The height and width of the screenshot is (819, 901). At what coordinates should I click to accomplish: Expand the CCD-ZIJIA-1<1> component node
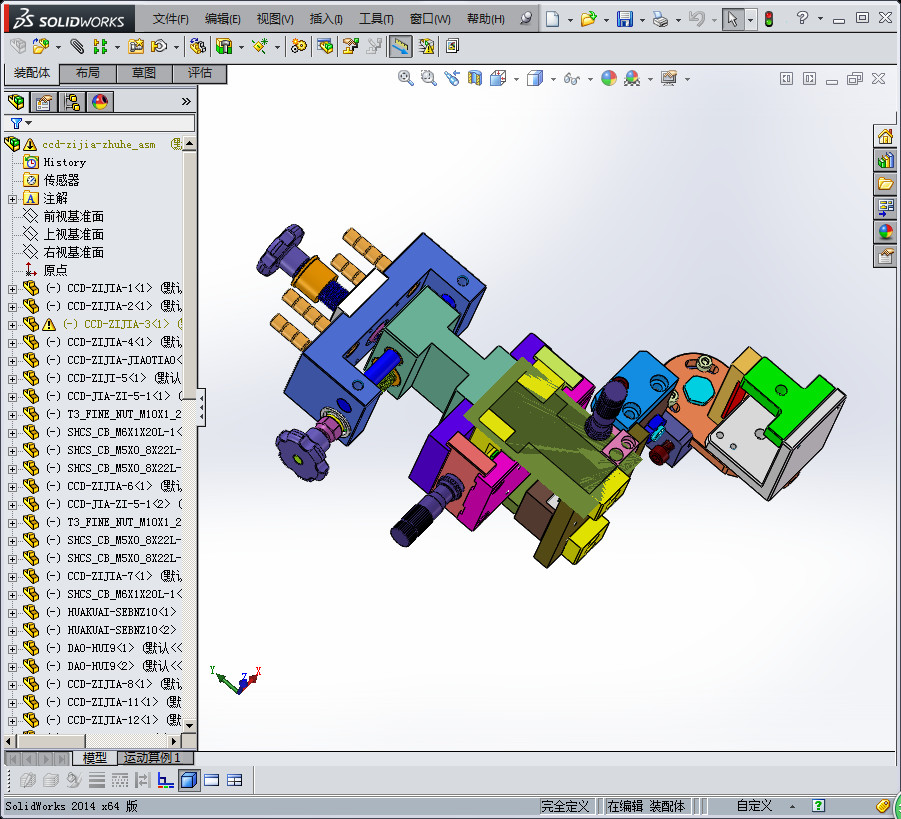[x=12, y=289]
